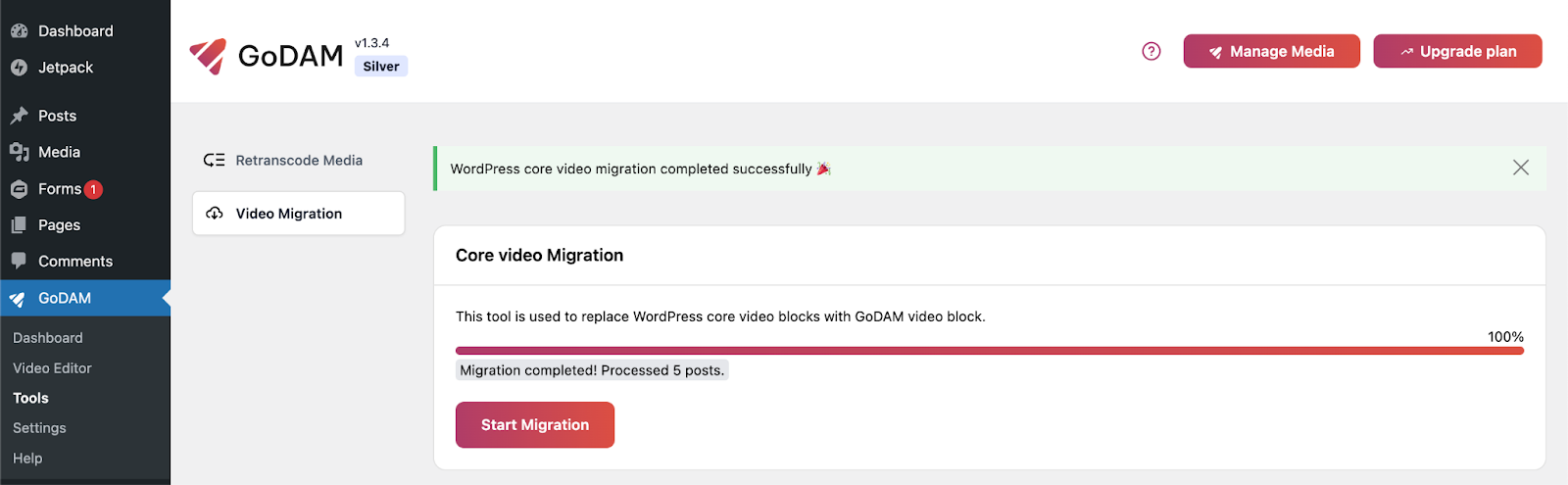
Task: Open the Video Editor submenu item
Action: tap(52, 368)
